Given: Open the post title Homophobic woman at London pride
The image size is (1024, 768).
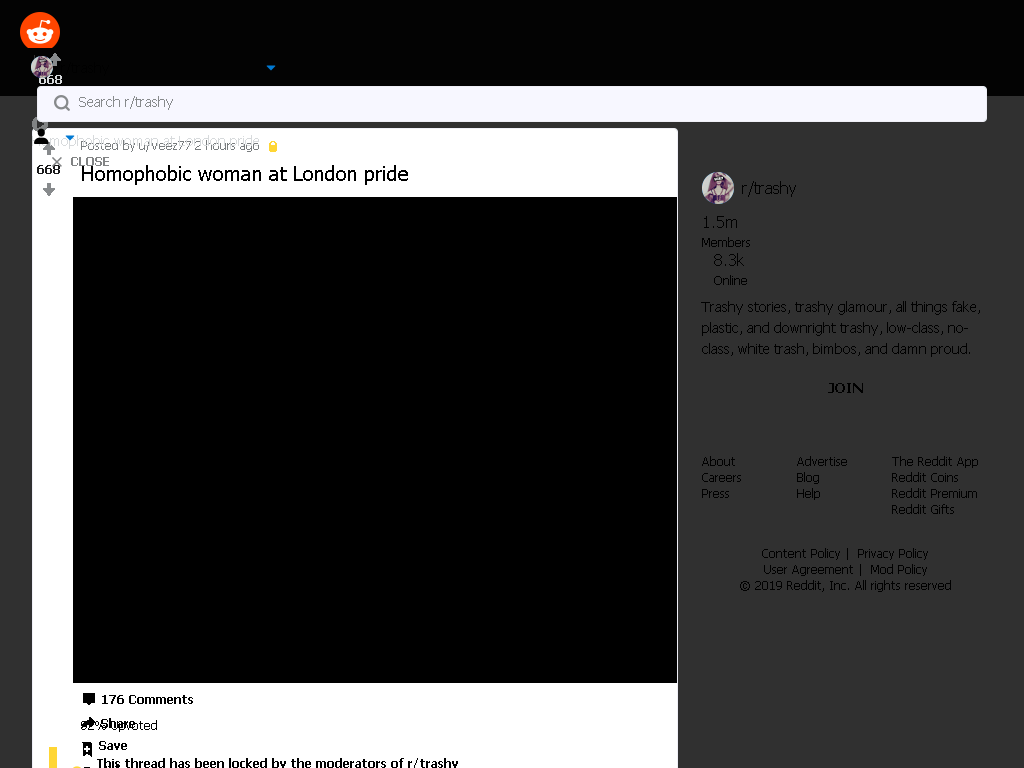Looking at the screenshot, I should (x=245, y=174).
